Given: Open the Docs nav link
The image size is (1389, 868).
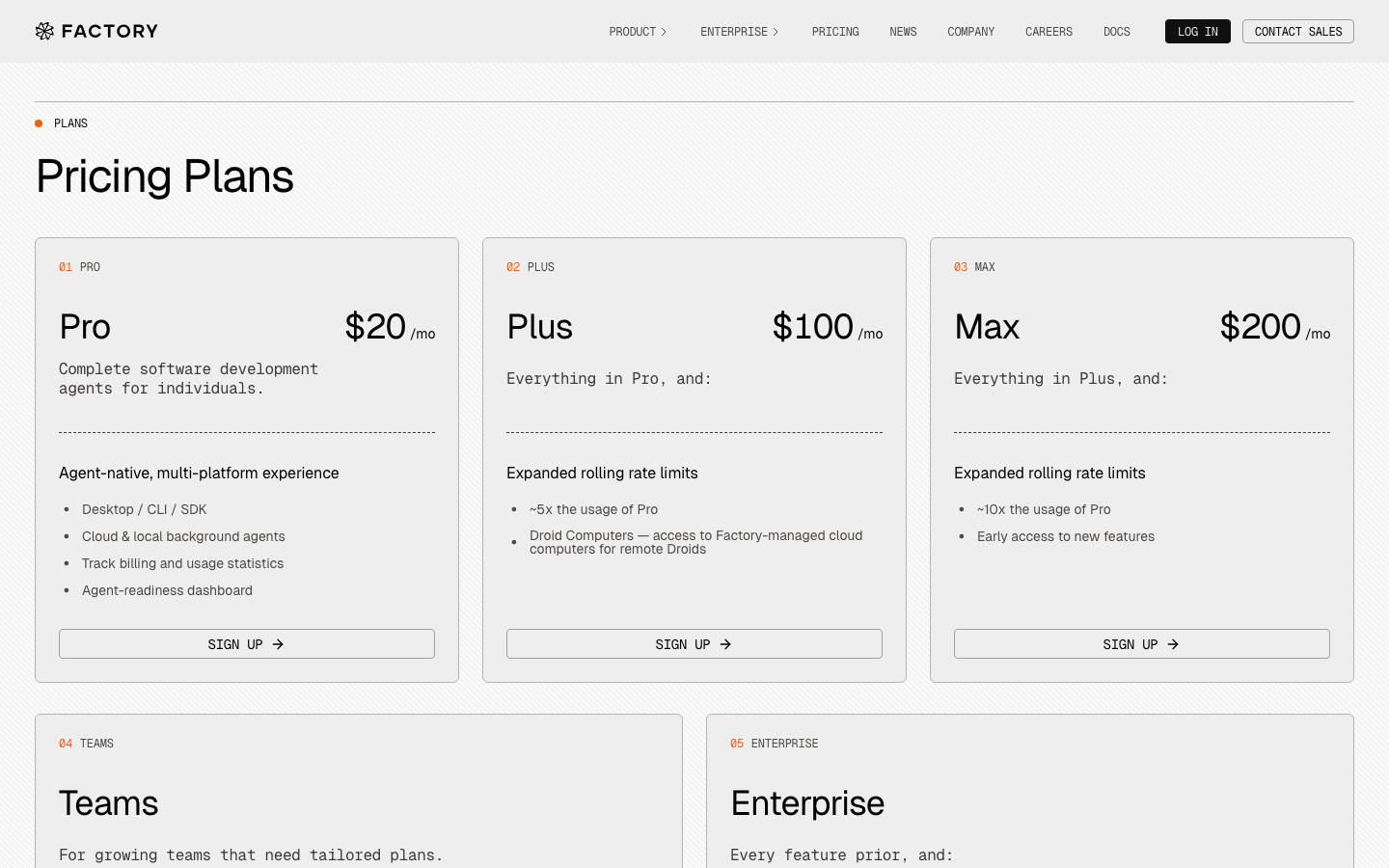Looking at the screenshot, I should [x=1117, y=32].
